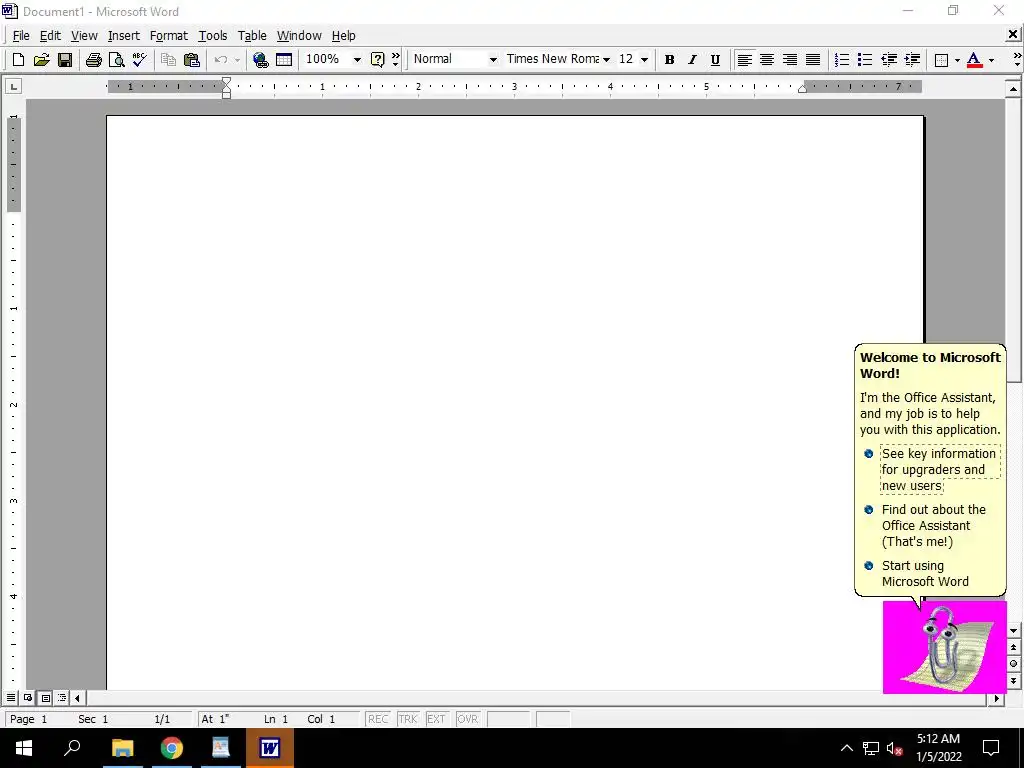
Task: Open the font size 12 dropdown
Action: pyautogui.click(x=645, y=60)
